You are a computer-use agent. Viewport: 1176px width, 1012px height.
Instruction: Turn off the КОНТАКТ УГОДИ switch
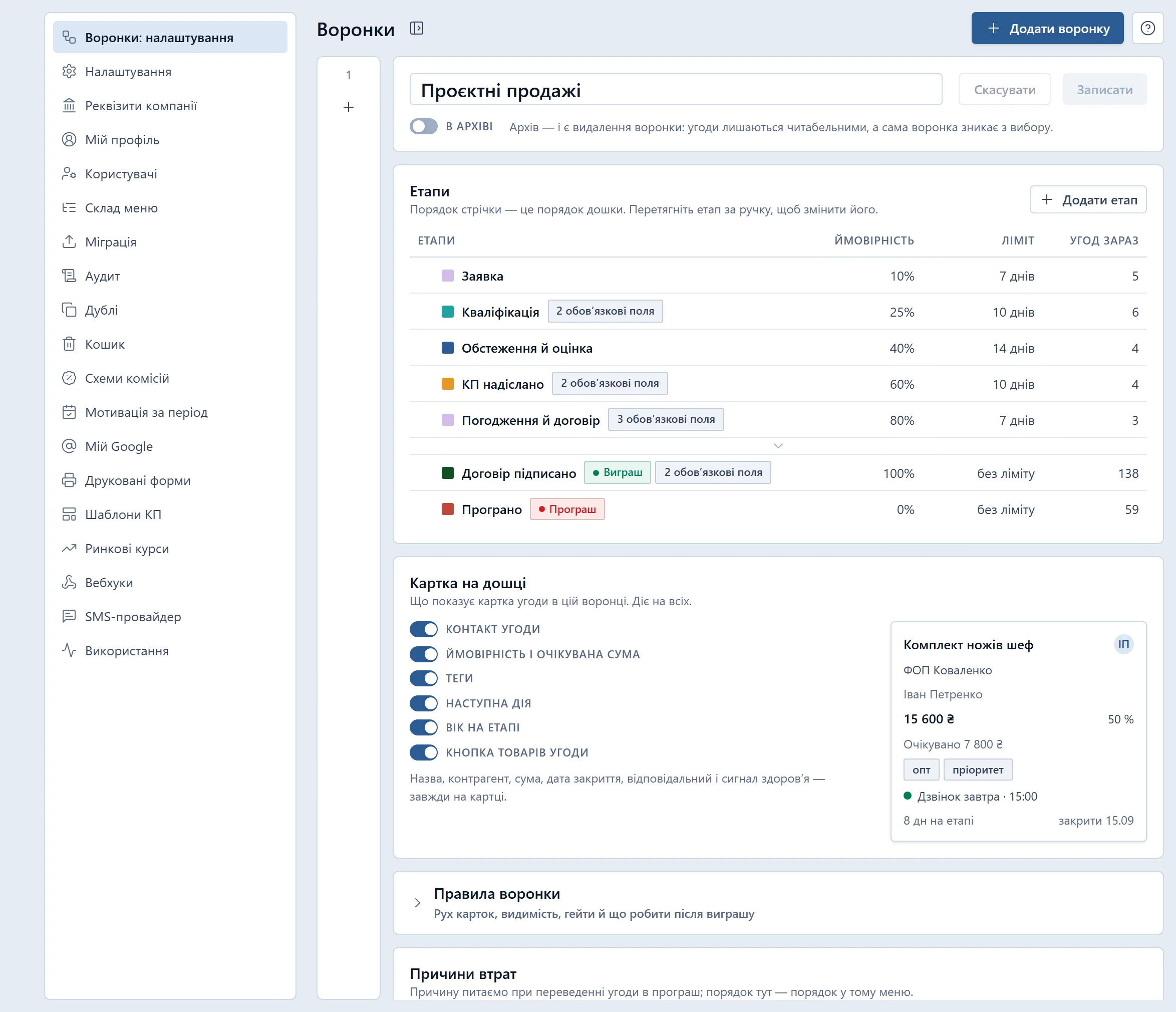(x=423, y=629)
